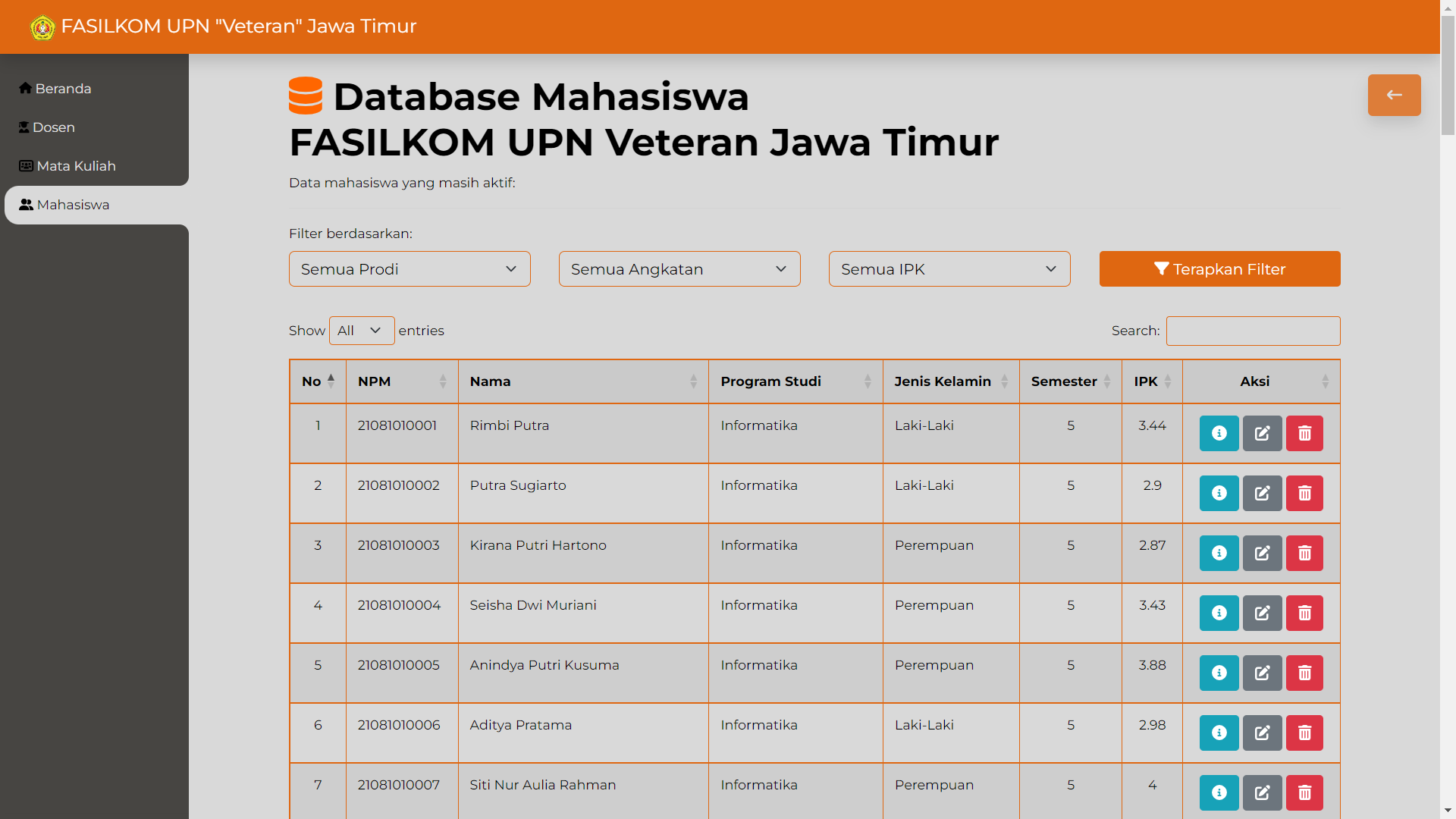1456x819 pixels.
Task: Click IPK value 3.44
Action: click(1152, 425)
